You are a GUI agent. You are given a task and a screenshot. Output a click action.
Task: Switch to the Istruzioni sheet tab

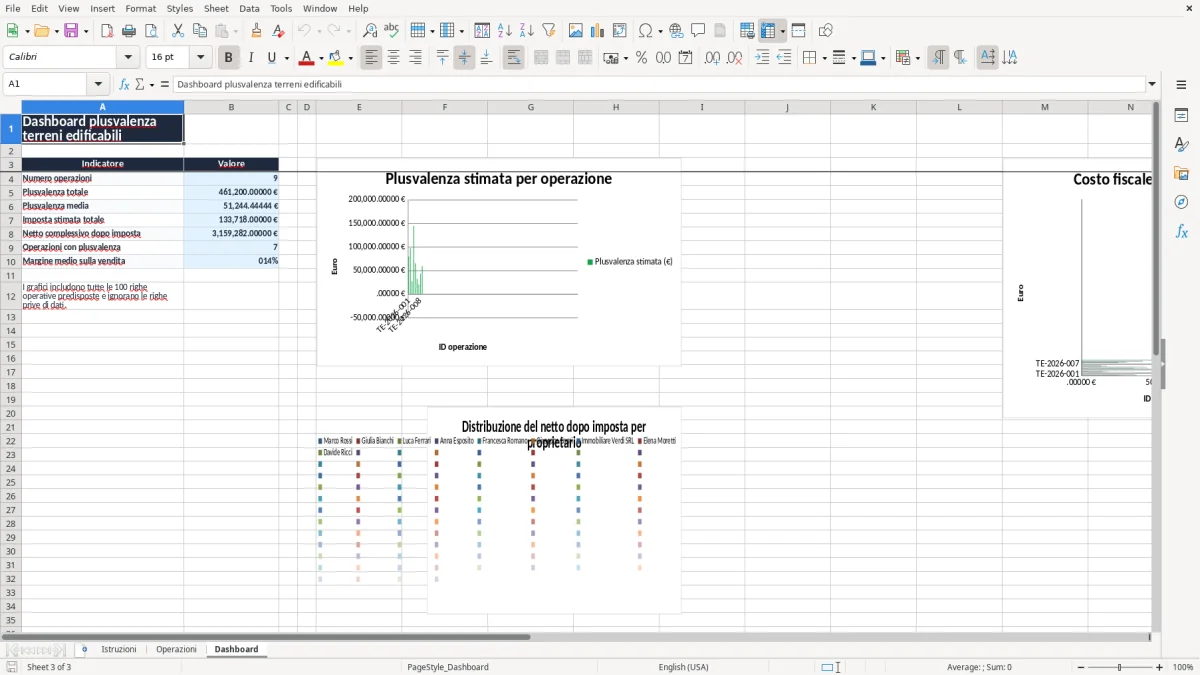click(119, 649)
